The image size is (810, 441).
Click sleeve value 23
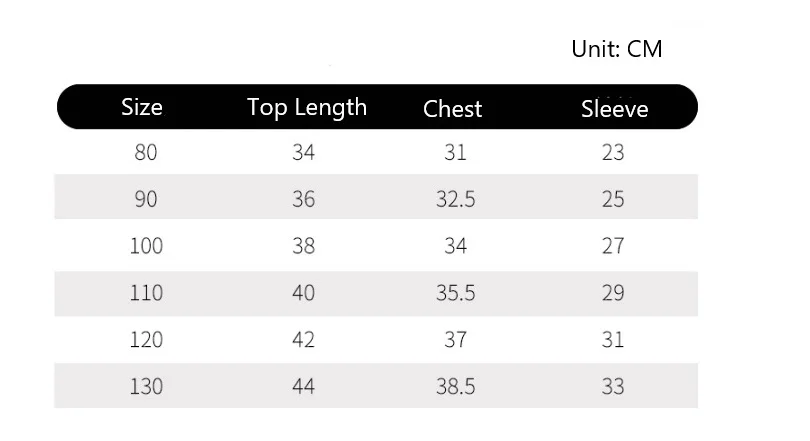pos(613,153)
